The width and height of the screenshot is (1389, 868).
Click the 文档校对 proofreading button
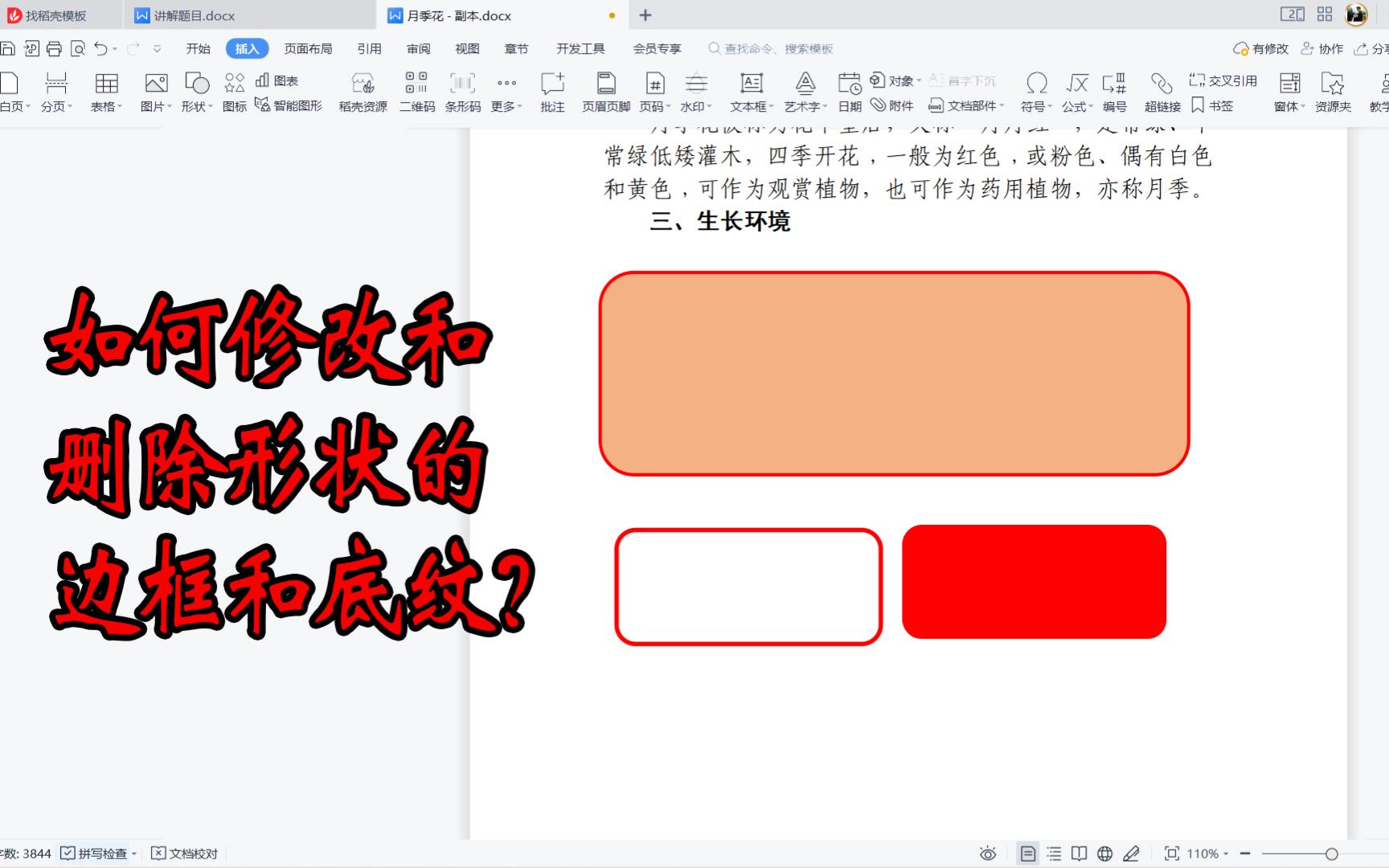(x=185, y=854)
